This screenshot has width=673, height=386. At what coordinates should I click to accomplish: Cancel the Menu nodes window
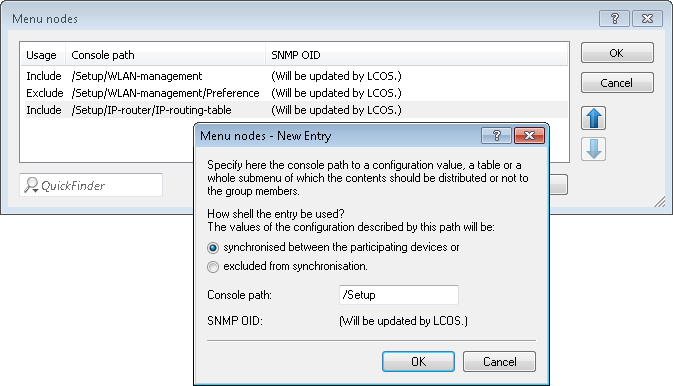pyautogui.click(x=617, y=82)
